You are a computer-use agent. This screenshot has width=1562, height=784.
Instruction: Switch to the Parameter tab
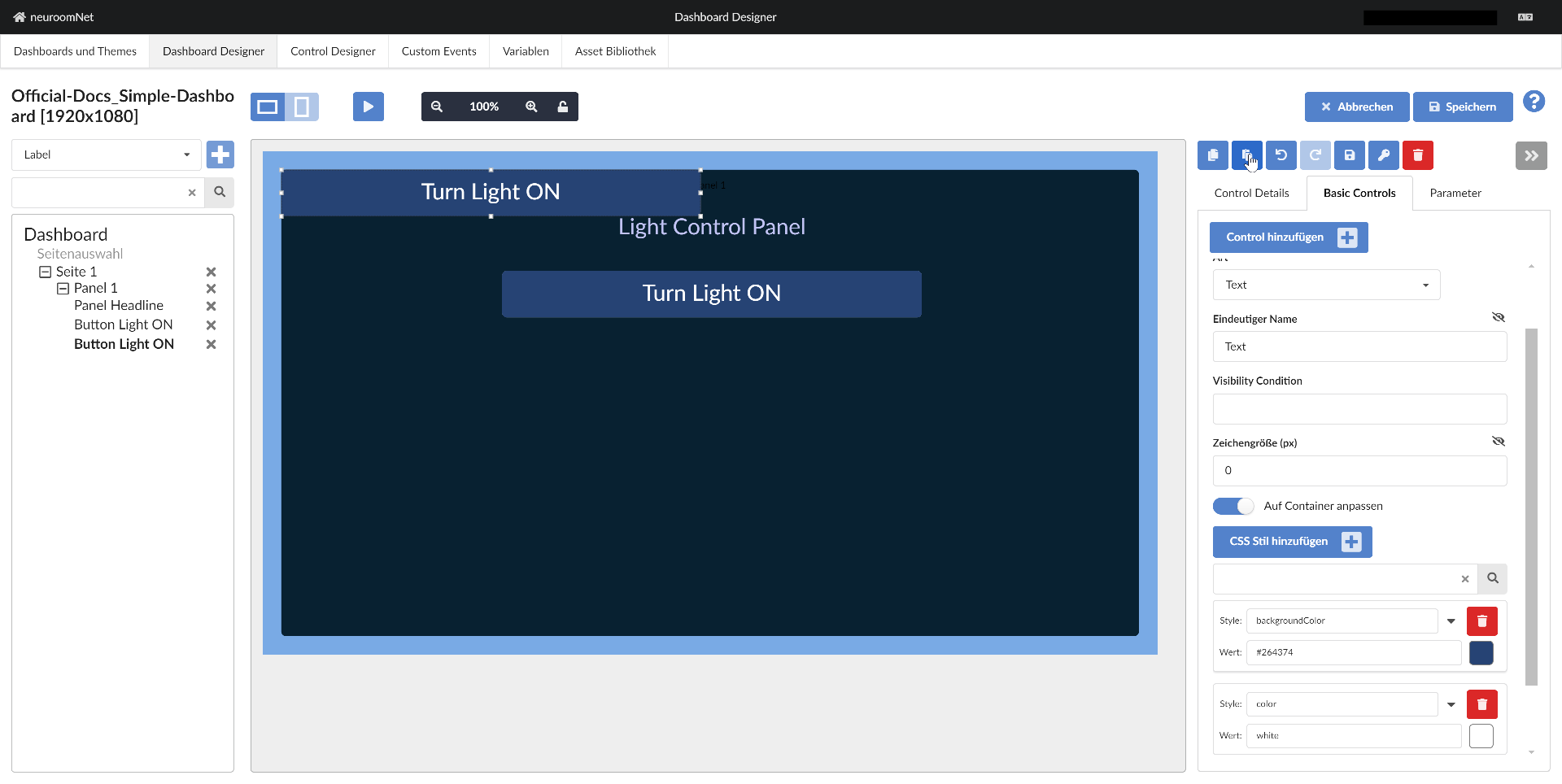coord(1455,193)
